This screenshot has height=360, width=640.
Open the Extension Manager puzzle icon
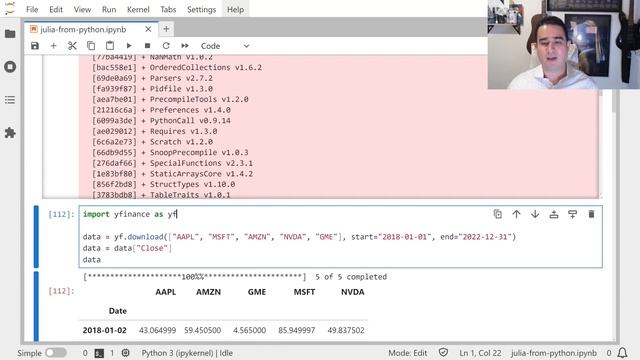point(10,133)
